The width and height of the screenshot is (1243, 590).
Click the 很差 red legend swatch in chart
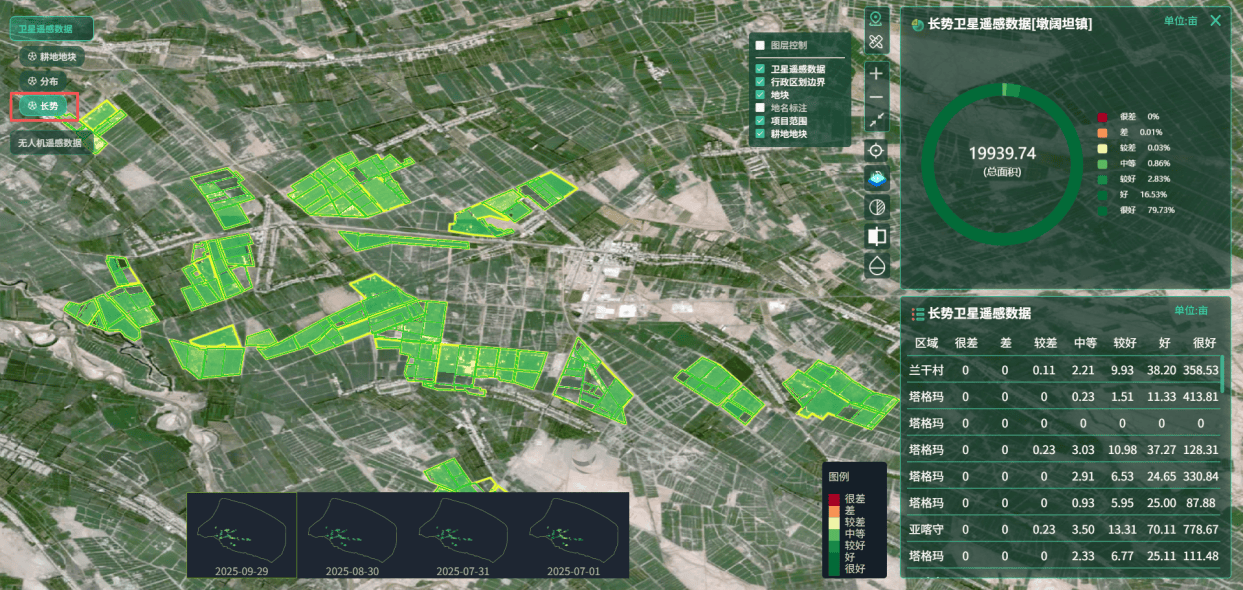pos(1102,117)
